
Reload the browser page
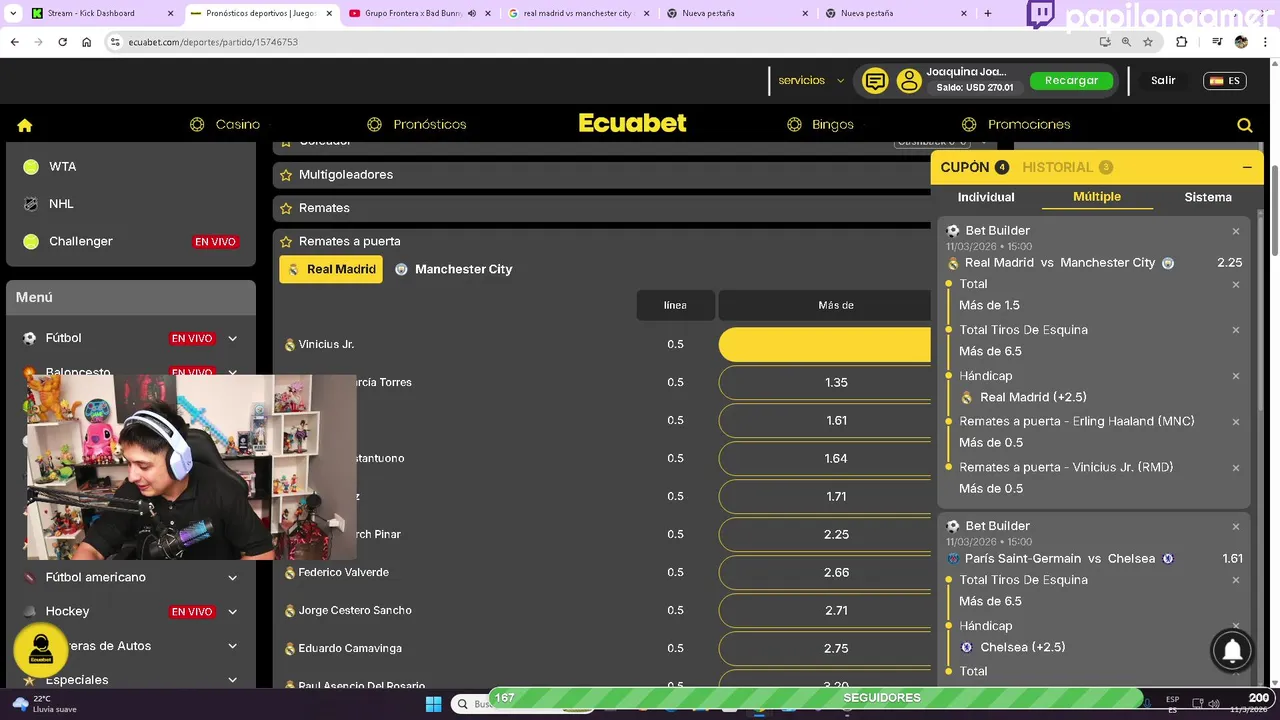click(x=63, y=42)
